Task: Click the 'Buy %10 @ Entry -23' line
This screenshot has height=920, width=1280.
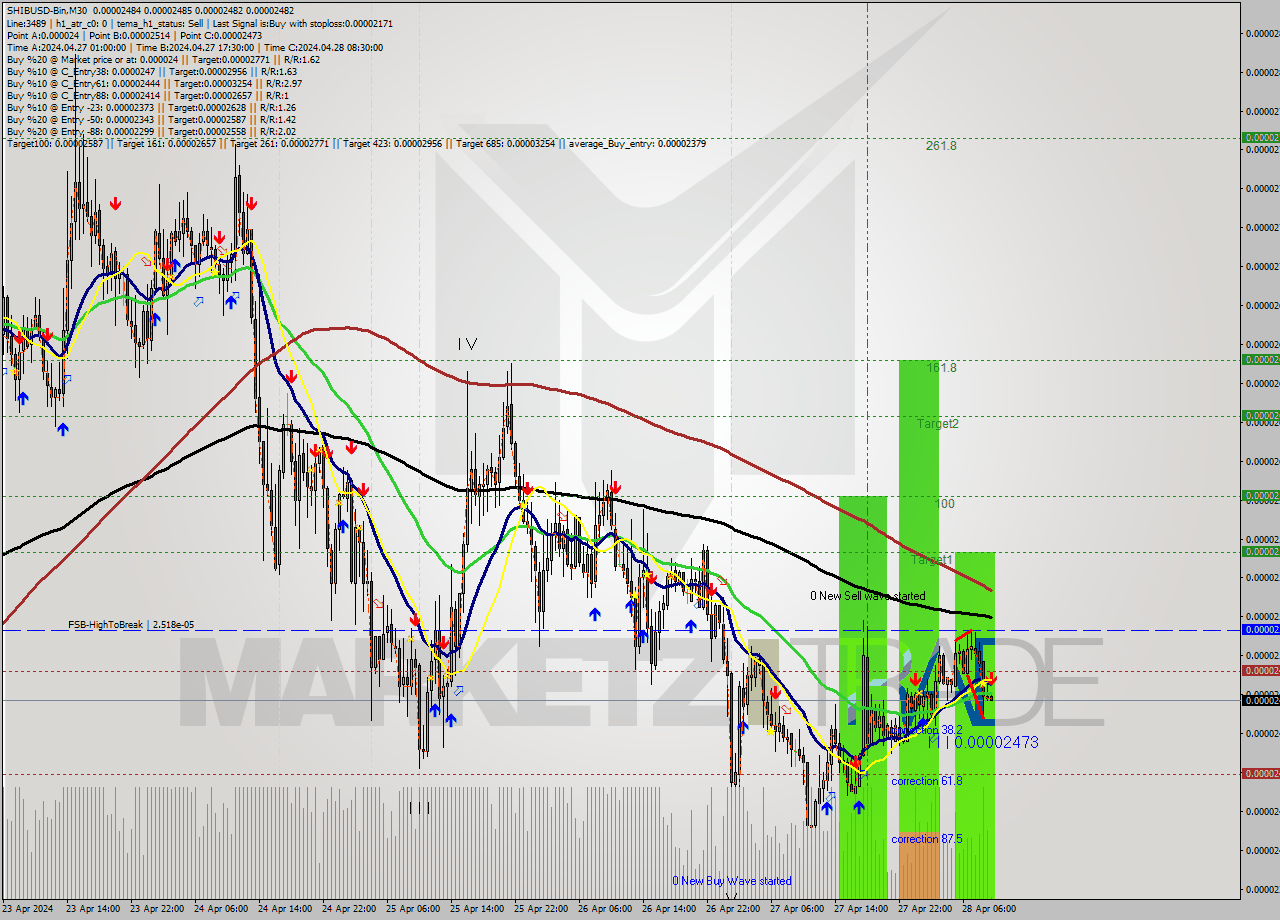Action: click(151, 108)
